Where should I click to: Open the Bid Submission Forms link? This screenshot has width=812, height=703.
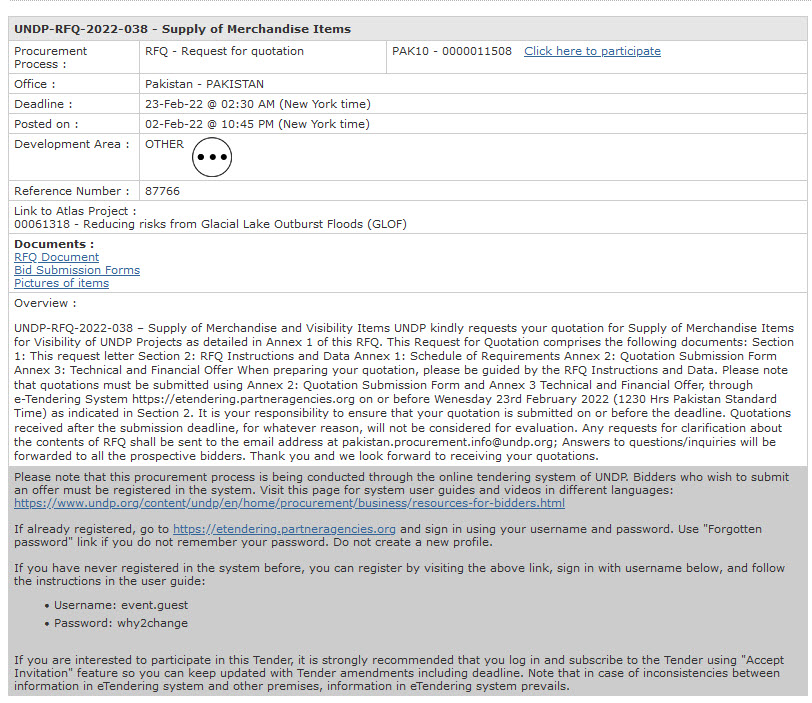point(77,270)
